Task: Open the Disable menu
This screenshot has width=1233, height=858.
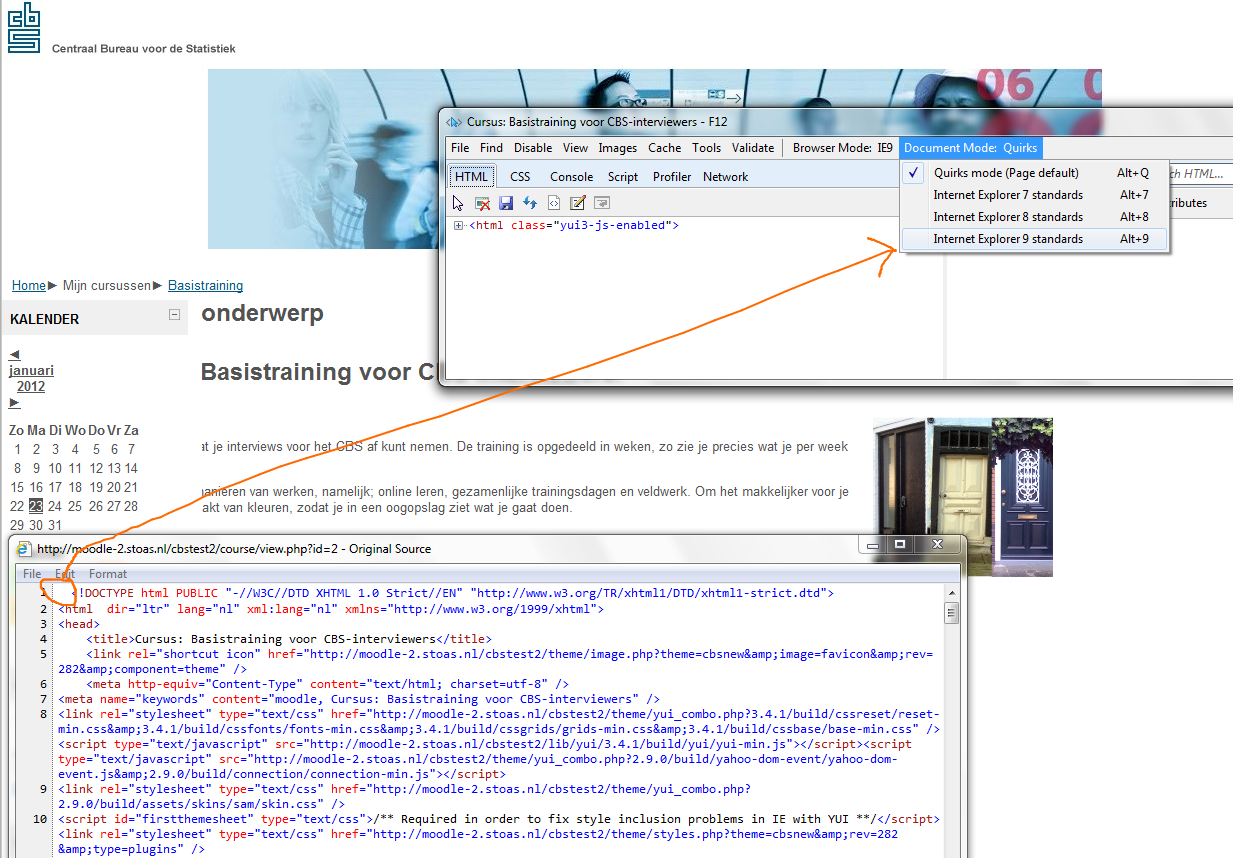Action: click(x=533, y=148)
